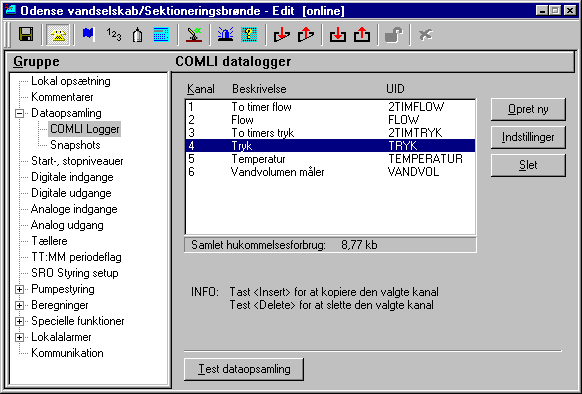The width and height of the screenshot is (582, 394).
Task: Select Start-, stopniveauer in the tree
Action: click(x=77, y=161)
